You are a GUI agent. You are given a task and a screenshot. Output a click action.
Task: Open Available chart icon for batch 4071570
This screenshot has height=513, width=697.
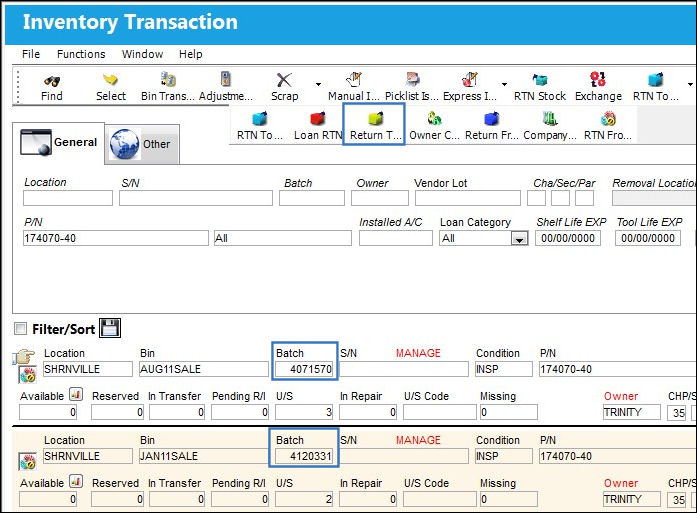[76, 394]
